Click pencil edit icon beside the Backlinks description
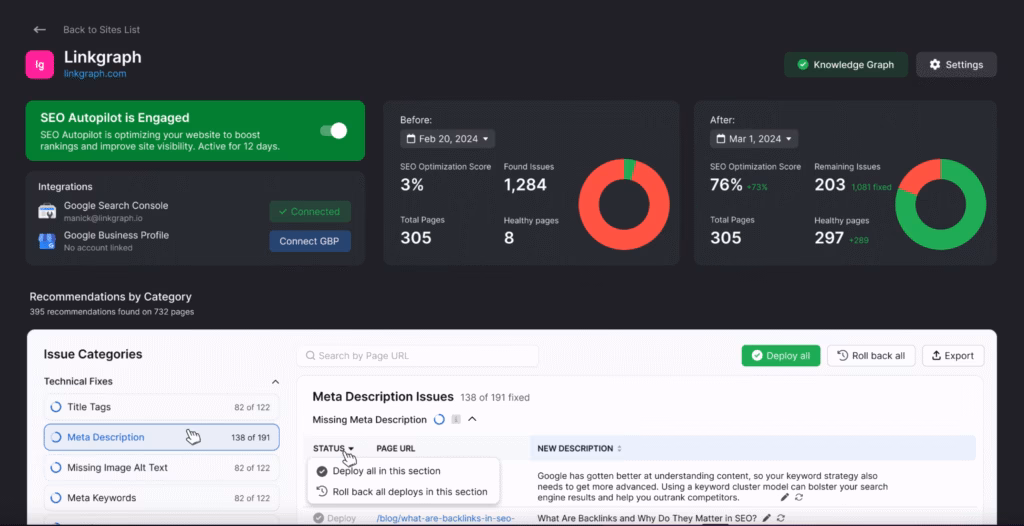 [766, 518]
